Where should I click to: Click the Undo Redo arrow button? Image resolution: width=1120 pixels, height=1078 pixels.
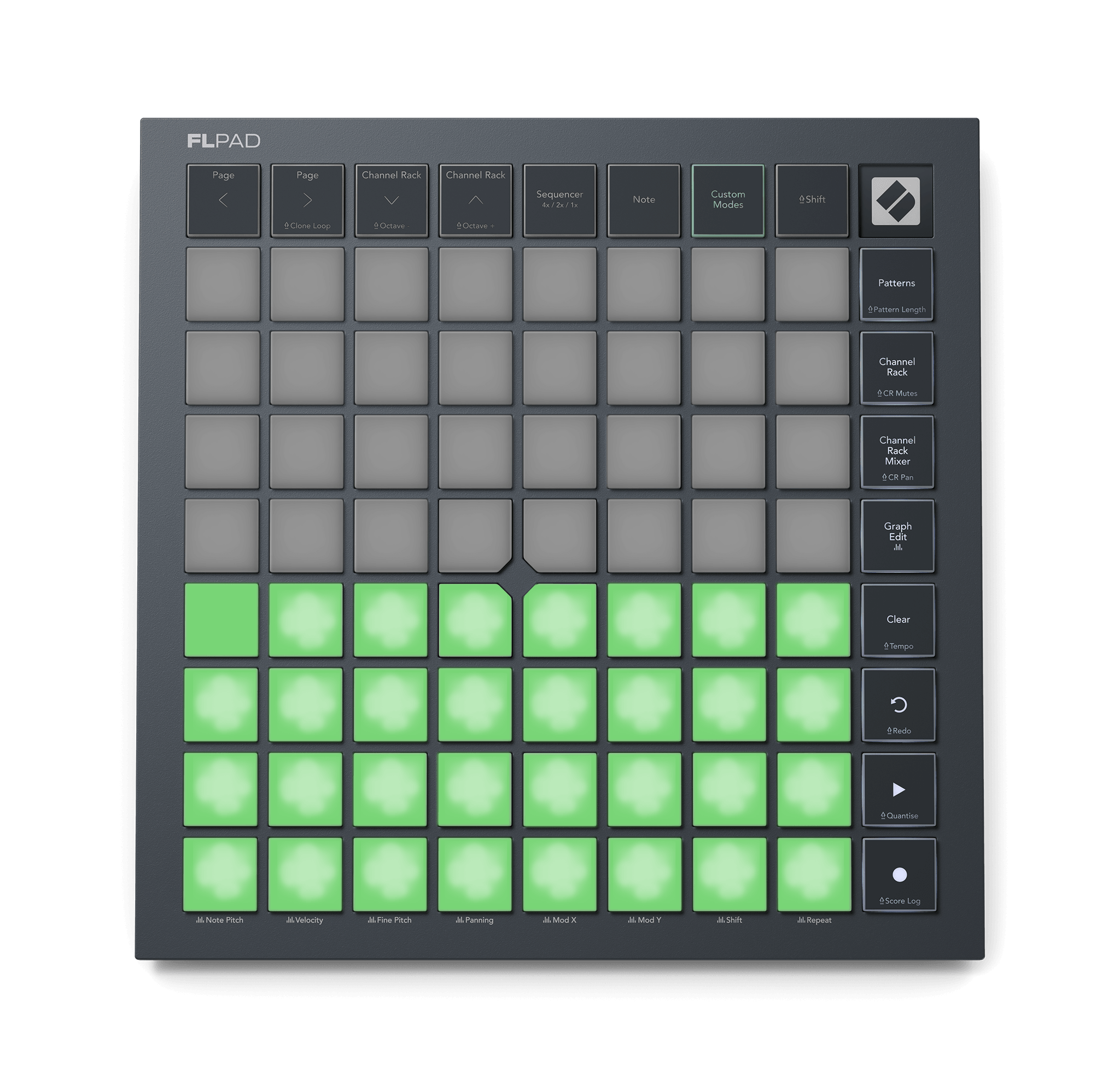coord(899,705)
